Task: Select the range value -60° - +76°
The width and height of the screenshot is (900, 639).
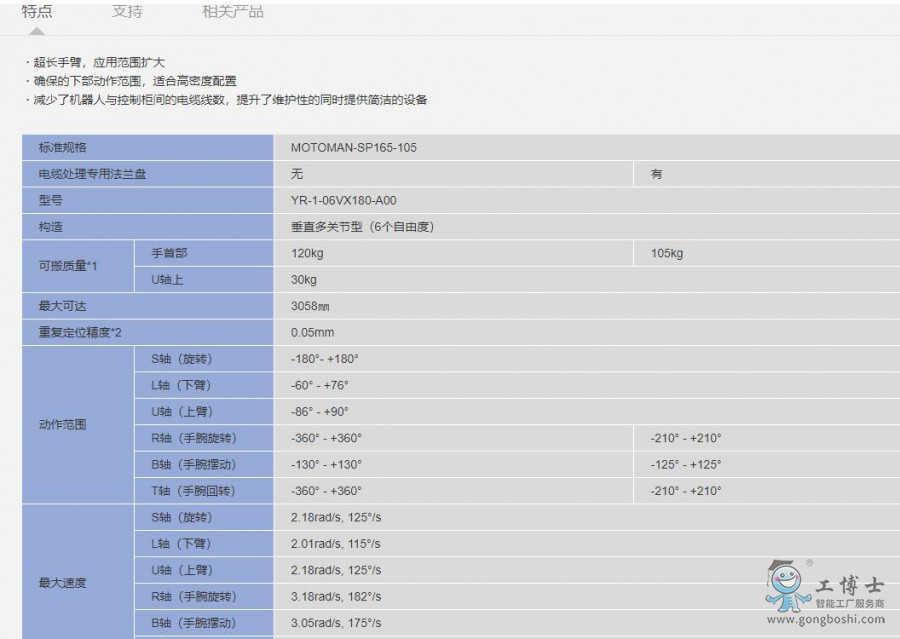Action: pos(320,385)
